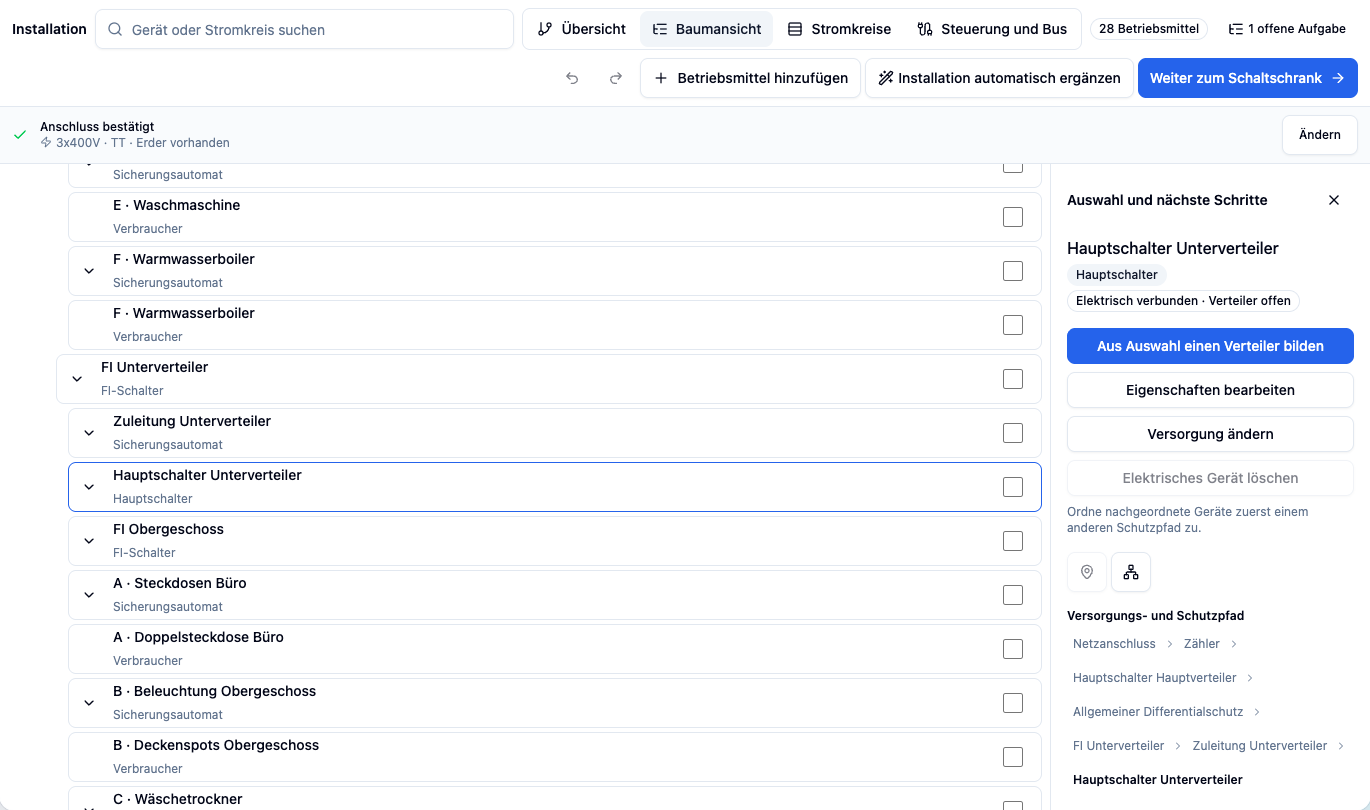Image resolution: width=1370 pixels, height=810 pixels.
Task: Collapse the B · Beleuchtung Obergeschoss node
Action: pos(89,703)
